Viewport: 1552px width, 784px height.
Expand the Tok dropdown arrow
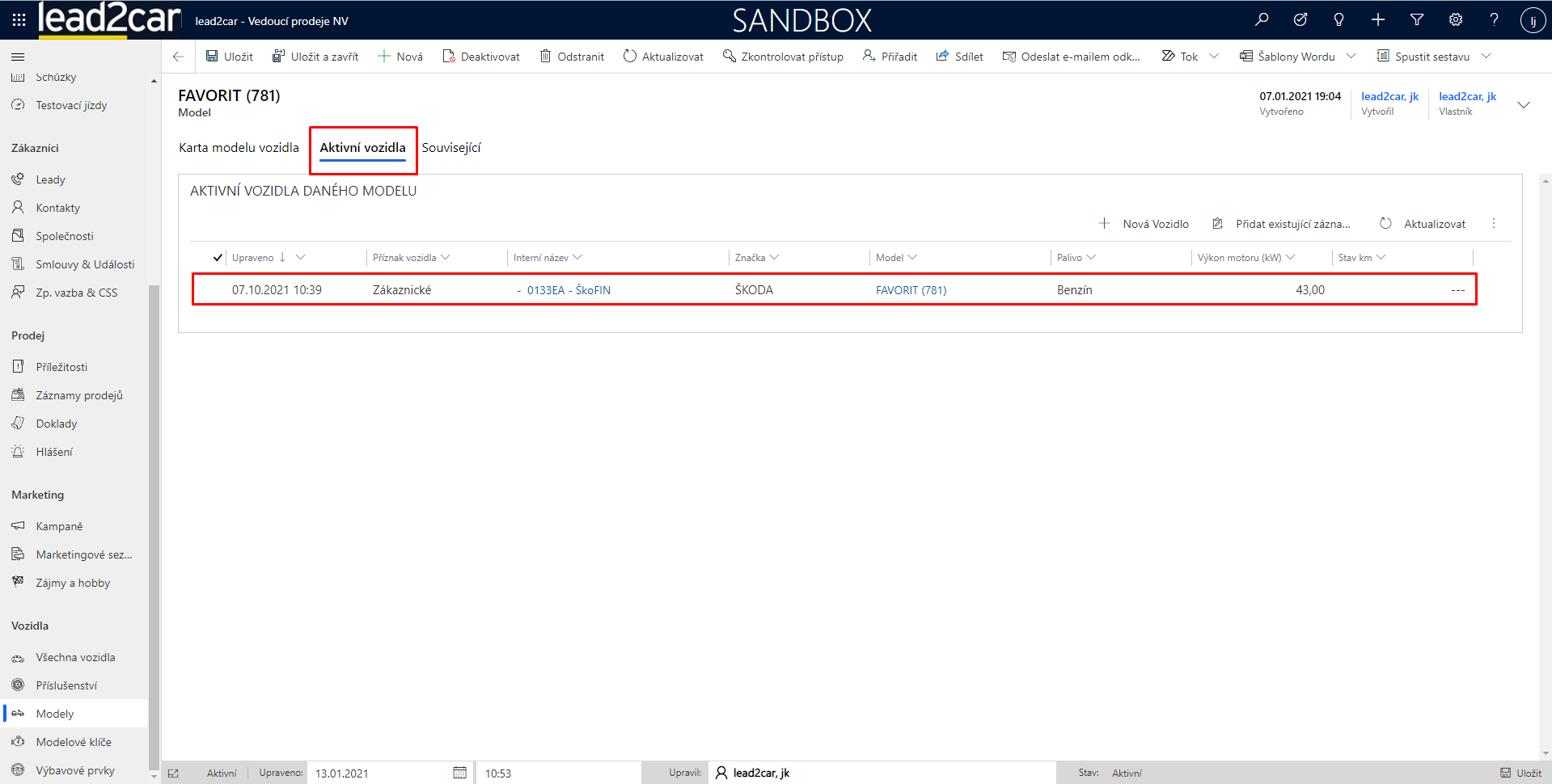pos(1214,57)
